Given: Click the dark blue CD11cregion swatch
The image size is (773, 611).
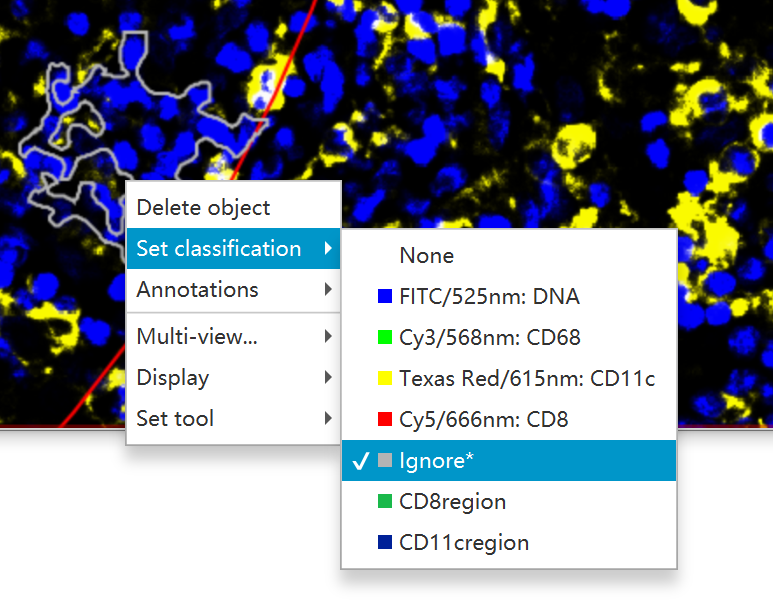Looking at the screenshot, I should pos(384,543).
